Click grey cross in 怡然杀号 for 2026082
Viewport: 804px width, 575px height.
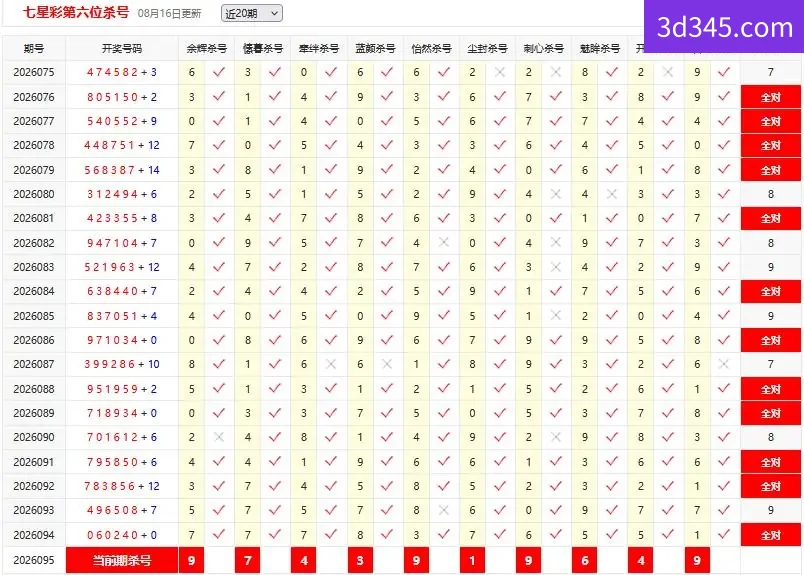444,242
